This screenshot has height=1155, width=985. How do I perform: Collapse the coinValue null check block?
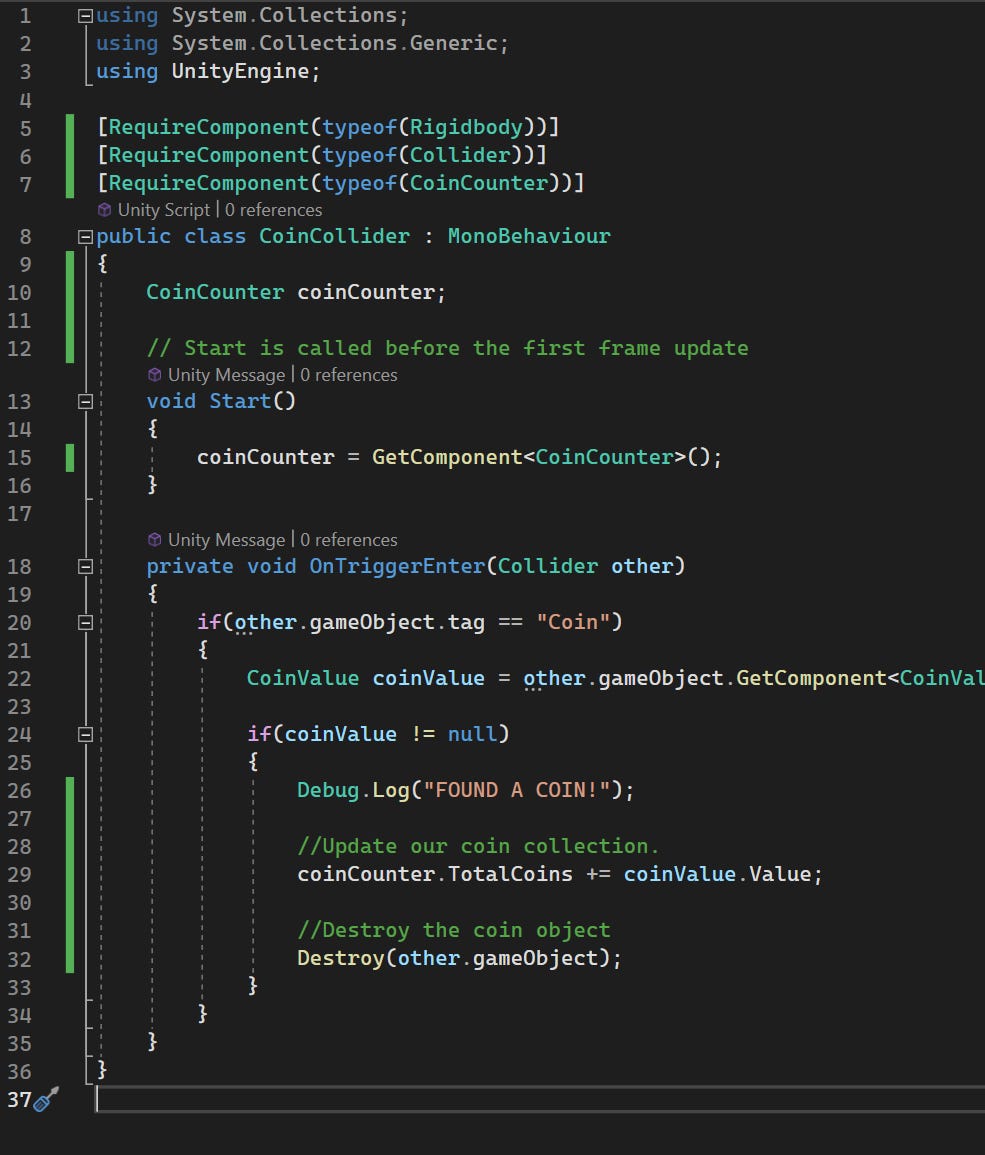point(85,734)
